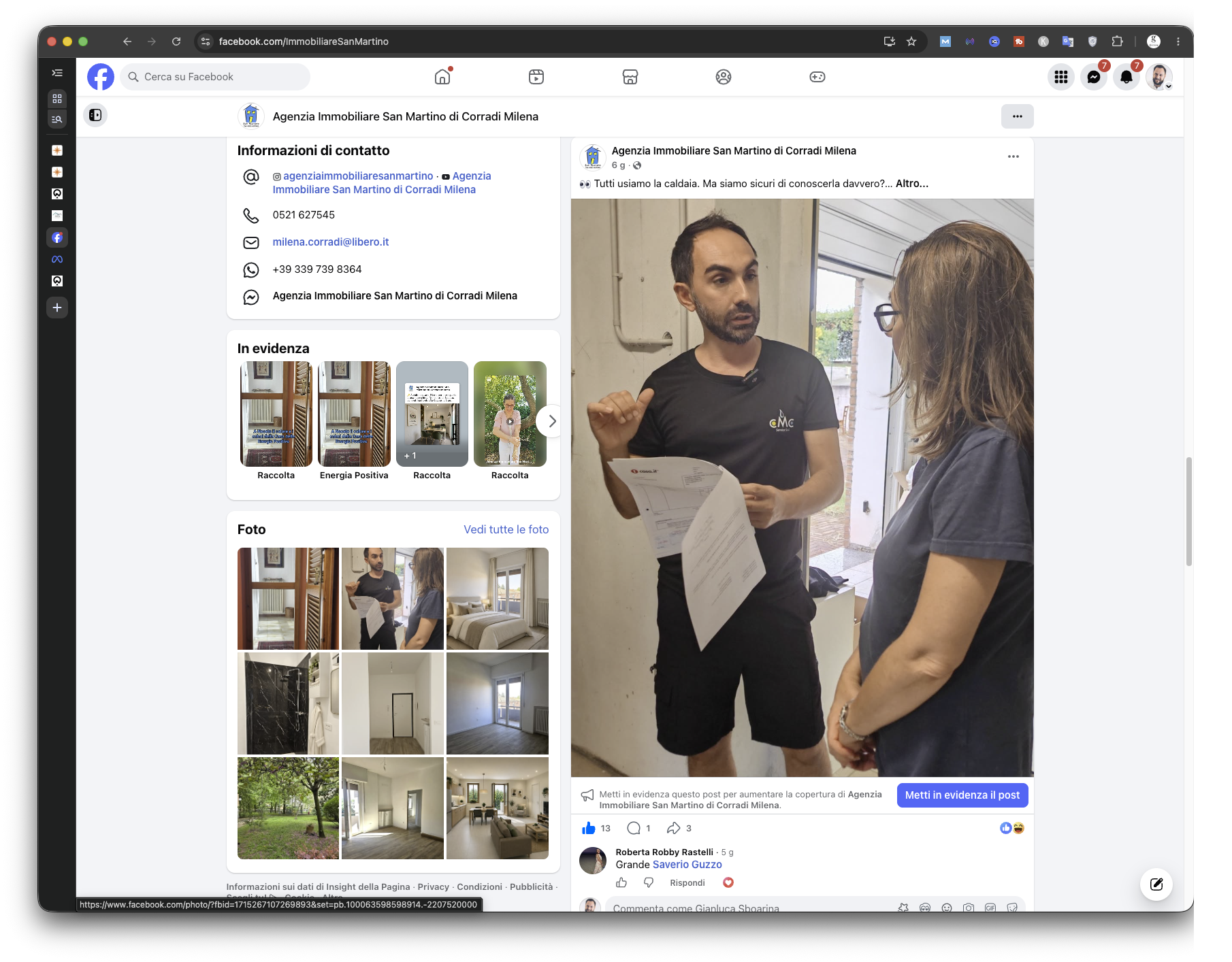Expand browser sidebar with top arrow icon

click(57, 73)
